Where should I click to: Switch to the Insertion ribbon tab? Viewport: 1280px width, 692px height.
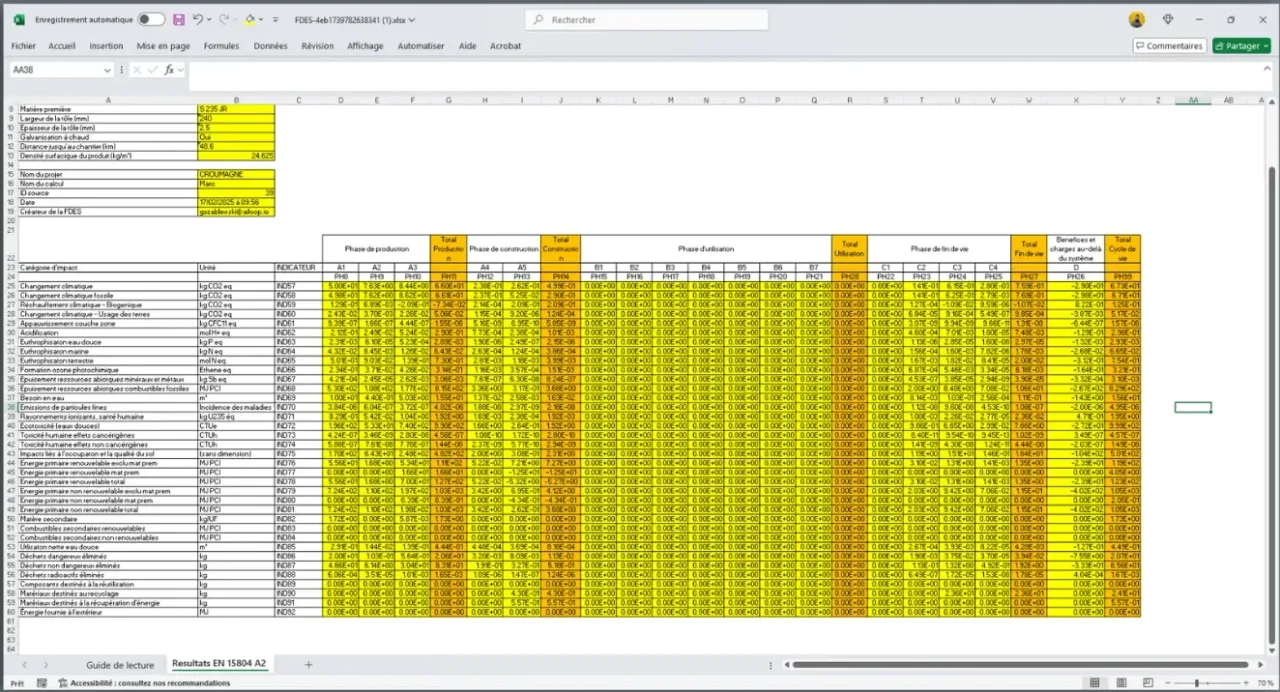coord(106,46)
